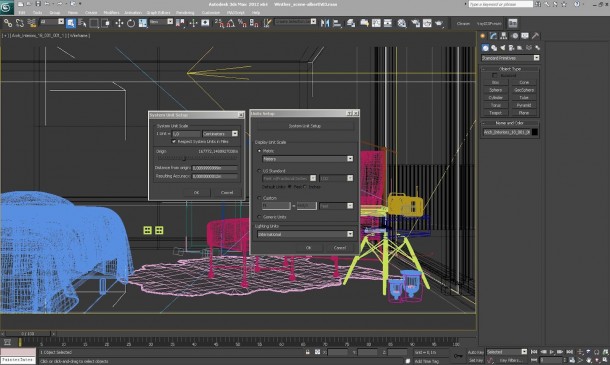Click the Align tool in the toolbar
Viewport: 610px width, 365px height.
[x=337, y=23]
